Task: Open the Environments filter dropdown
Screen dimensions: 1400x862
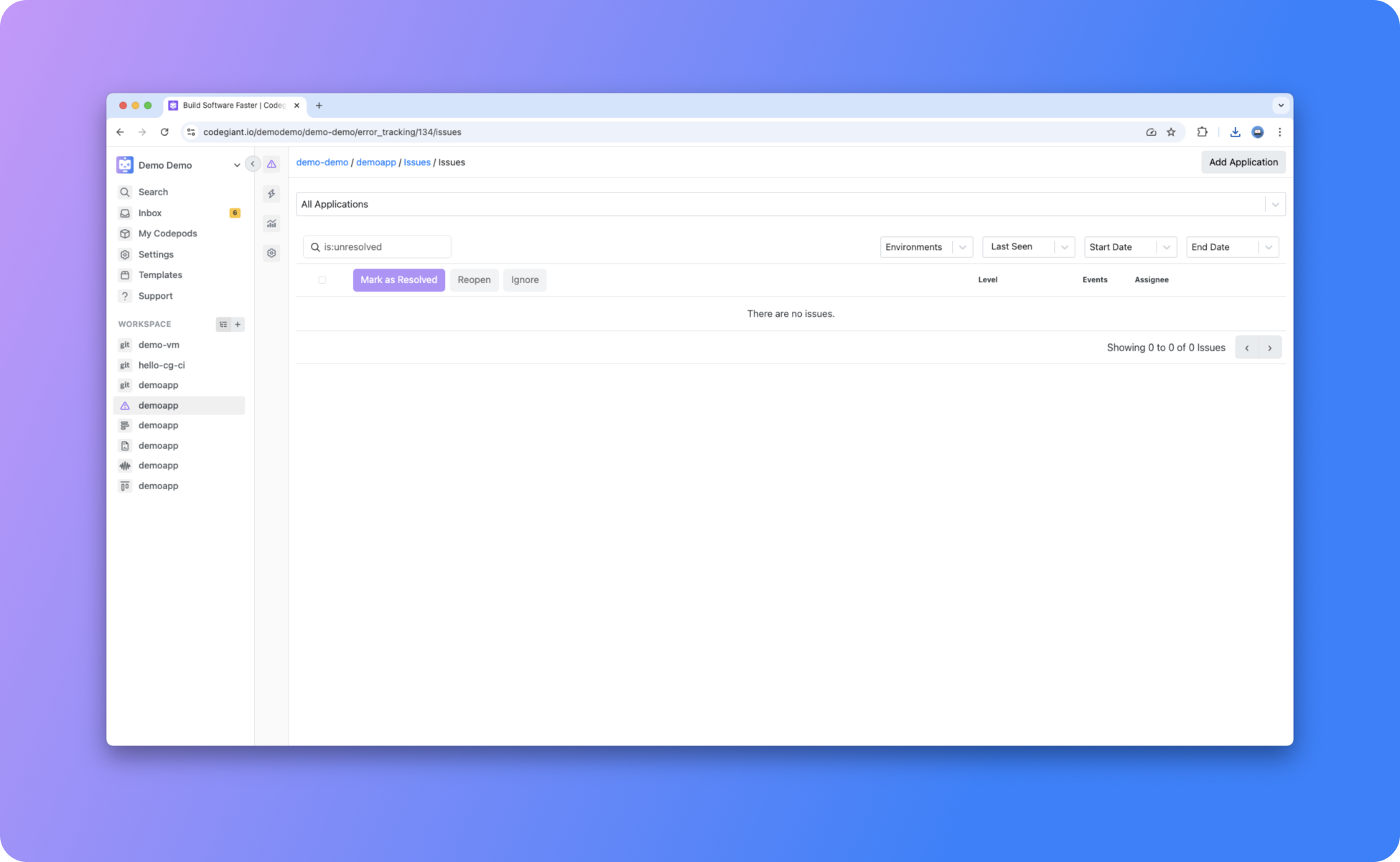Action: [x=925, y=246]
